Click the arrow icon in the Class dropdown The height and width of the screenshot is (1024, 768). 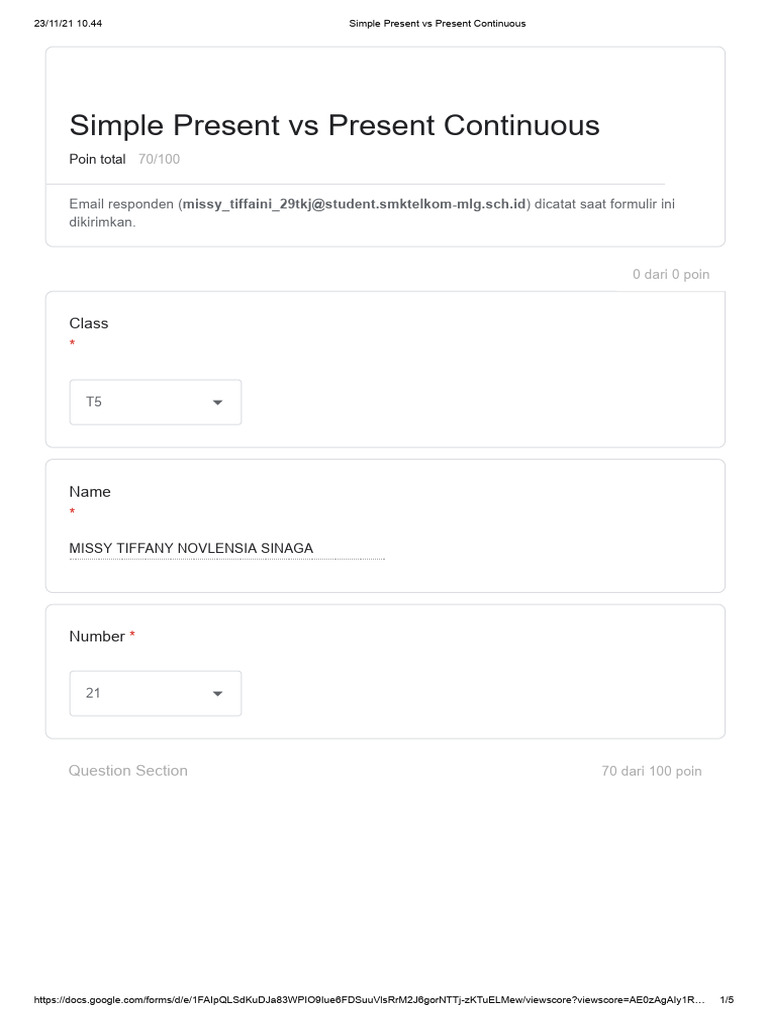click(217, 402)
